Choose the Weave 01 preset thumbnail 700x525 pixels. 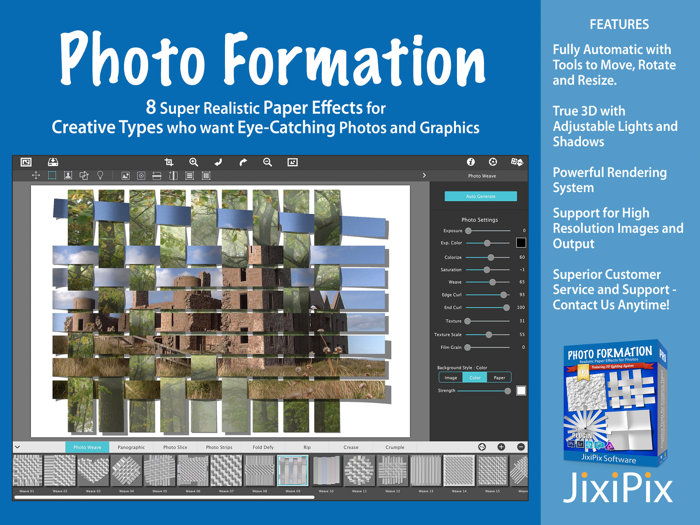[28, 471]
